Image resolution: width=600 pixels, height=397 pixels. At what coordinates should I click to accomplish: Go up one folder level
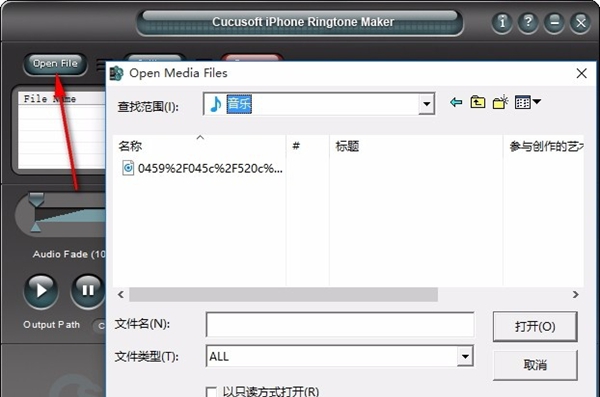pos(478,102)
